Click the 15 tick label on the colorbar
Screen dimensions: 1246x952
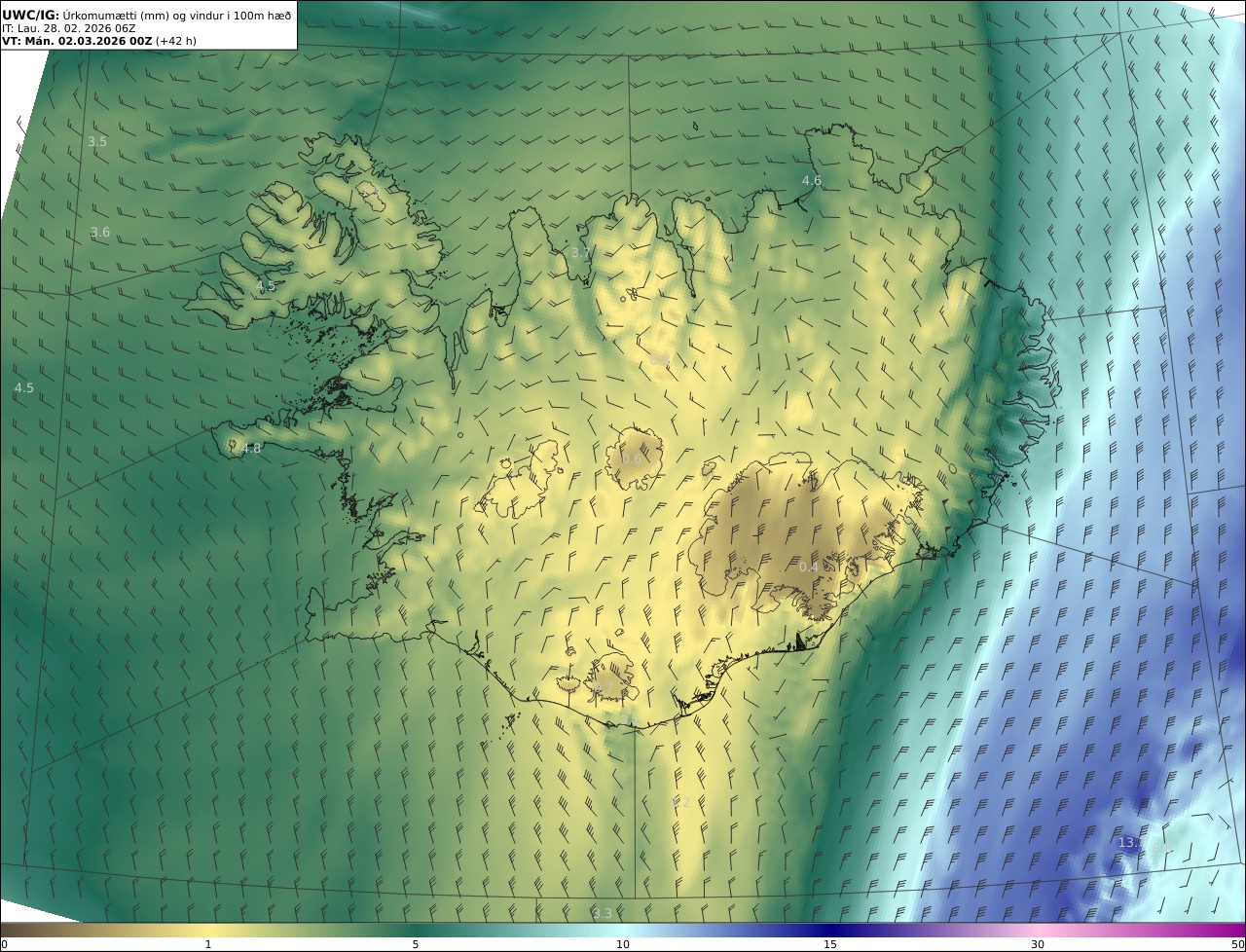coord(830,944)
